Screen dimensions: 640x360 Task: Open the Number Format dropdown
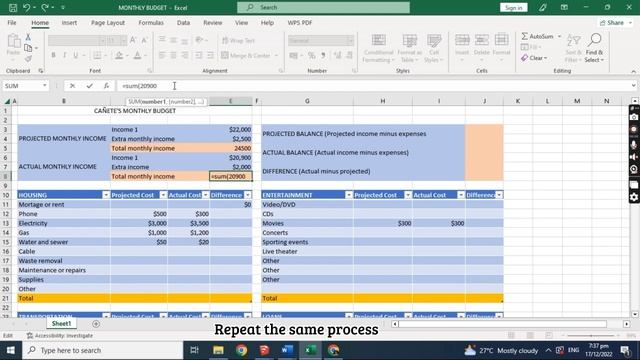[x=350, y=40]
